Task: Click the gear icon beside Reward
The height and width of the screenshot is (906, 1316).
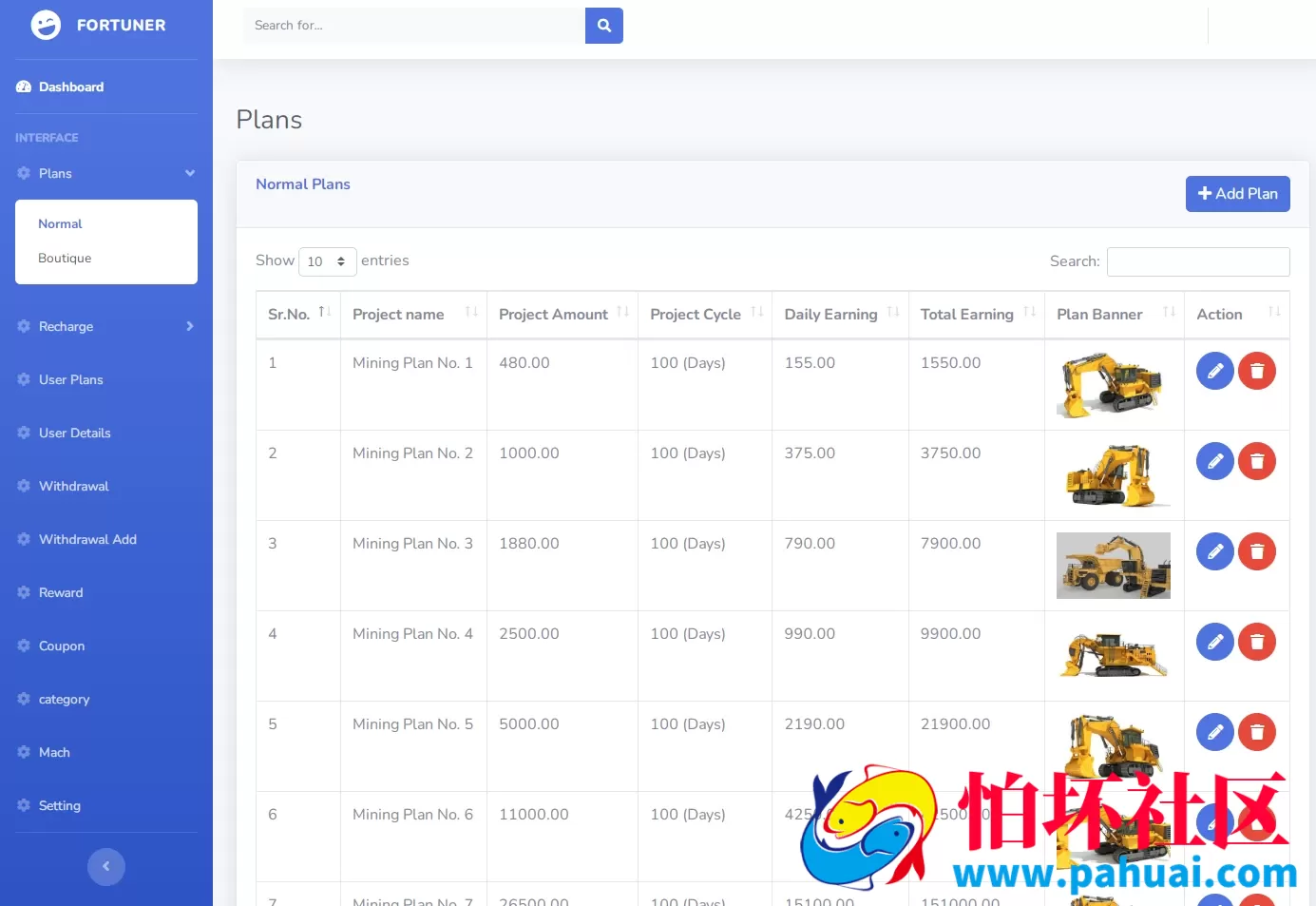Action: pyautogui.click(x=24, y=592)
